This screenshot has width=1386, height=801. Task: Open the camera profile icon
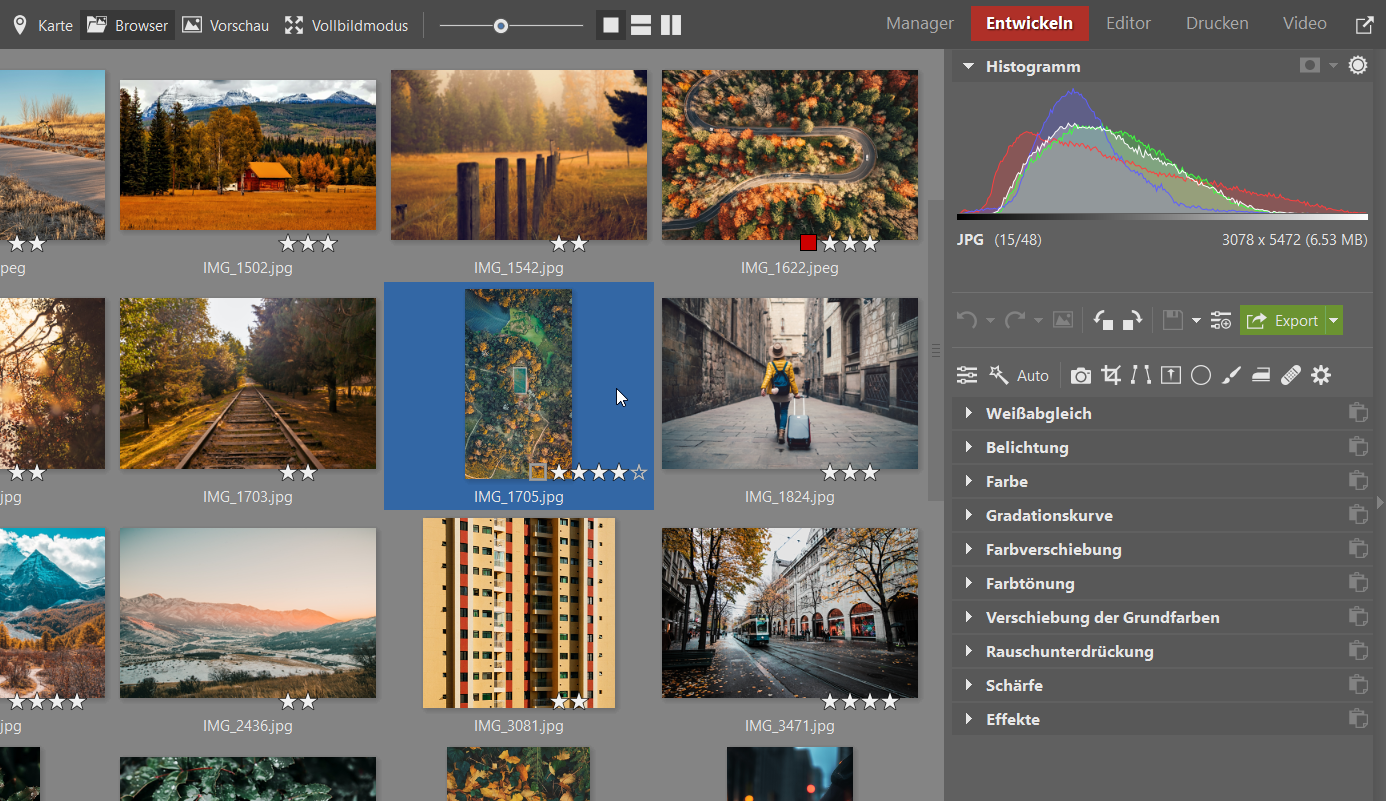(x=1080, y=375)
